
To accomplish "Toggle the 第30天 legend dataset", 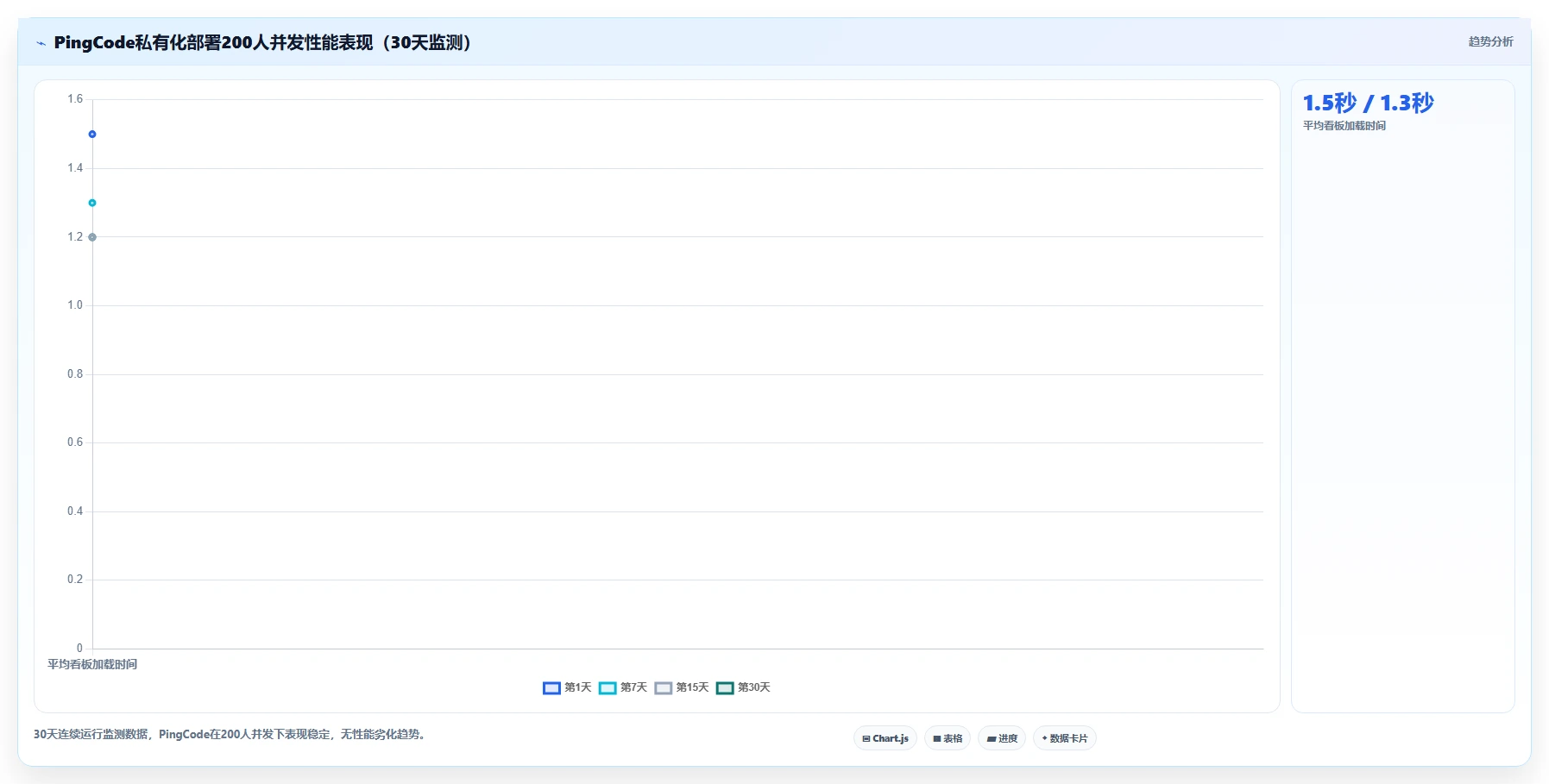I will click(743, 687).
